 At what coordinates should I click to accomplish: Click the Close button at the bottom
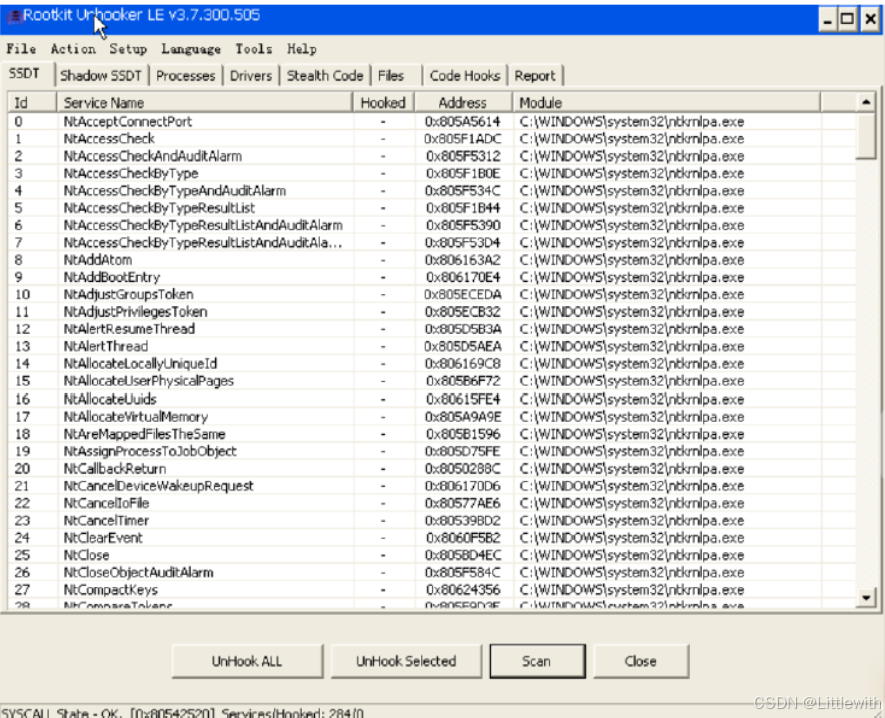641,661
